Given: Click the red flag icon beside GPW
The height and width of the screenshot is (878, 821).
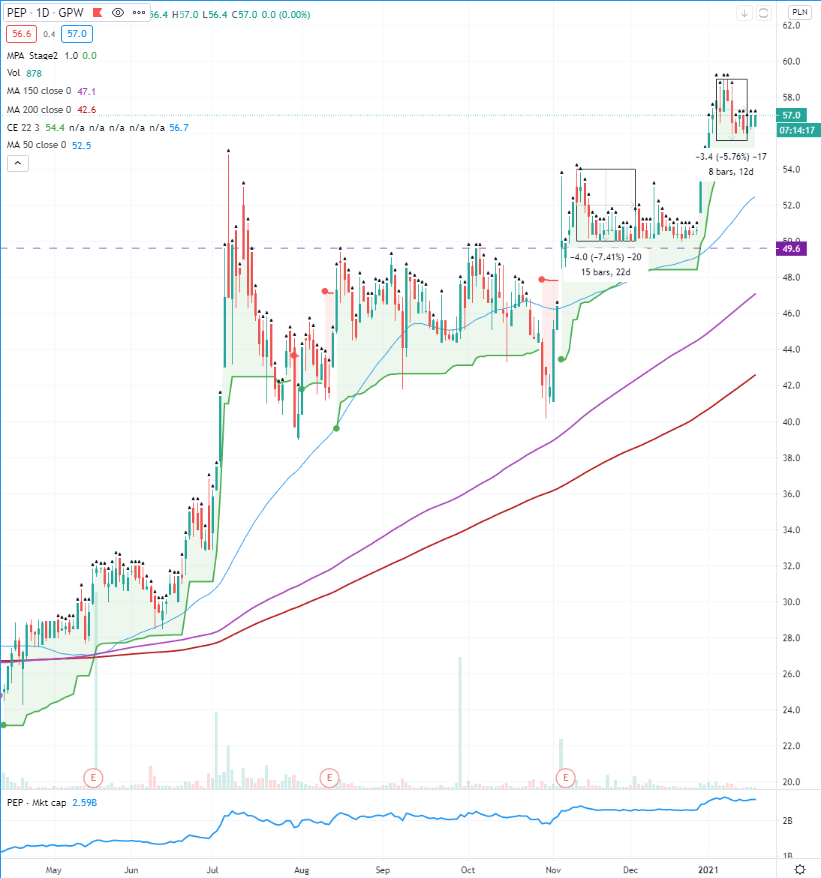Looking at the screenshot, I should (97, 13).
